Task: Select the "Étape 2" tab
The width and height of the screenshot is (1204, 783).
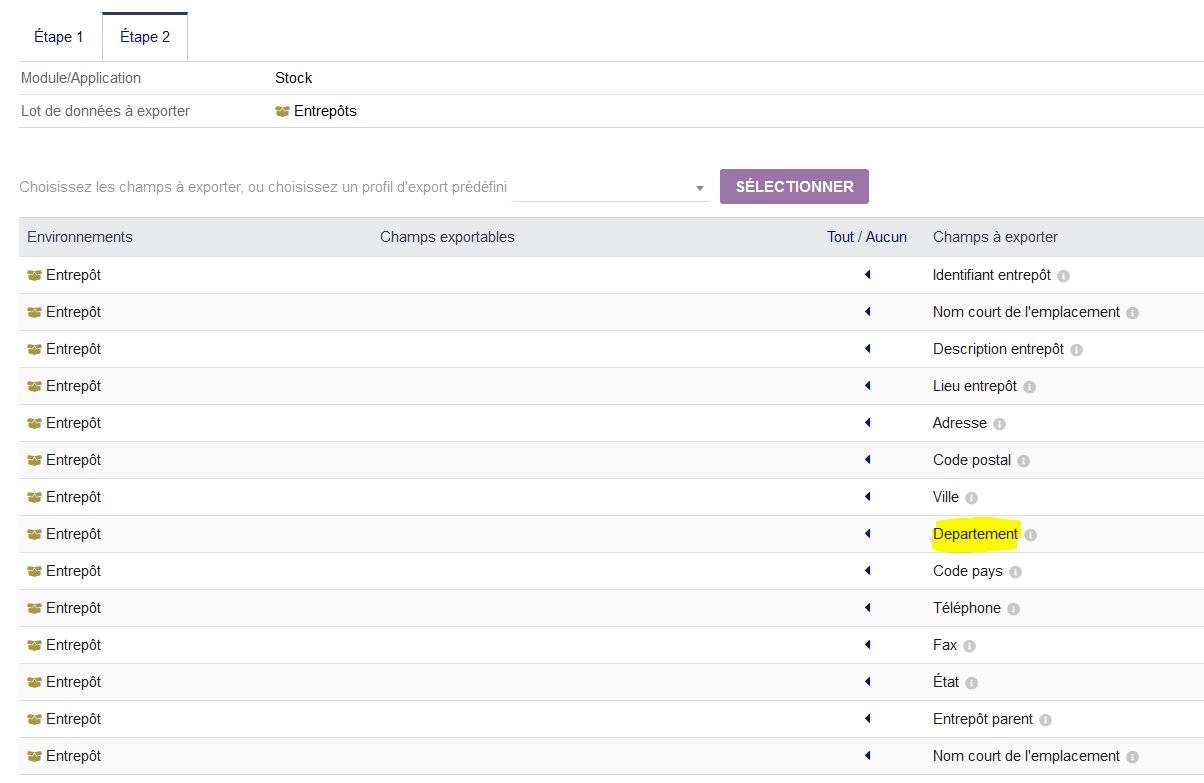Action: click(x=144, y=36)
